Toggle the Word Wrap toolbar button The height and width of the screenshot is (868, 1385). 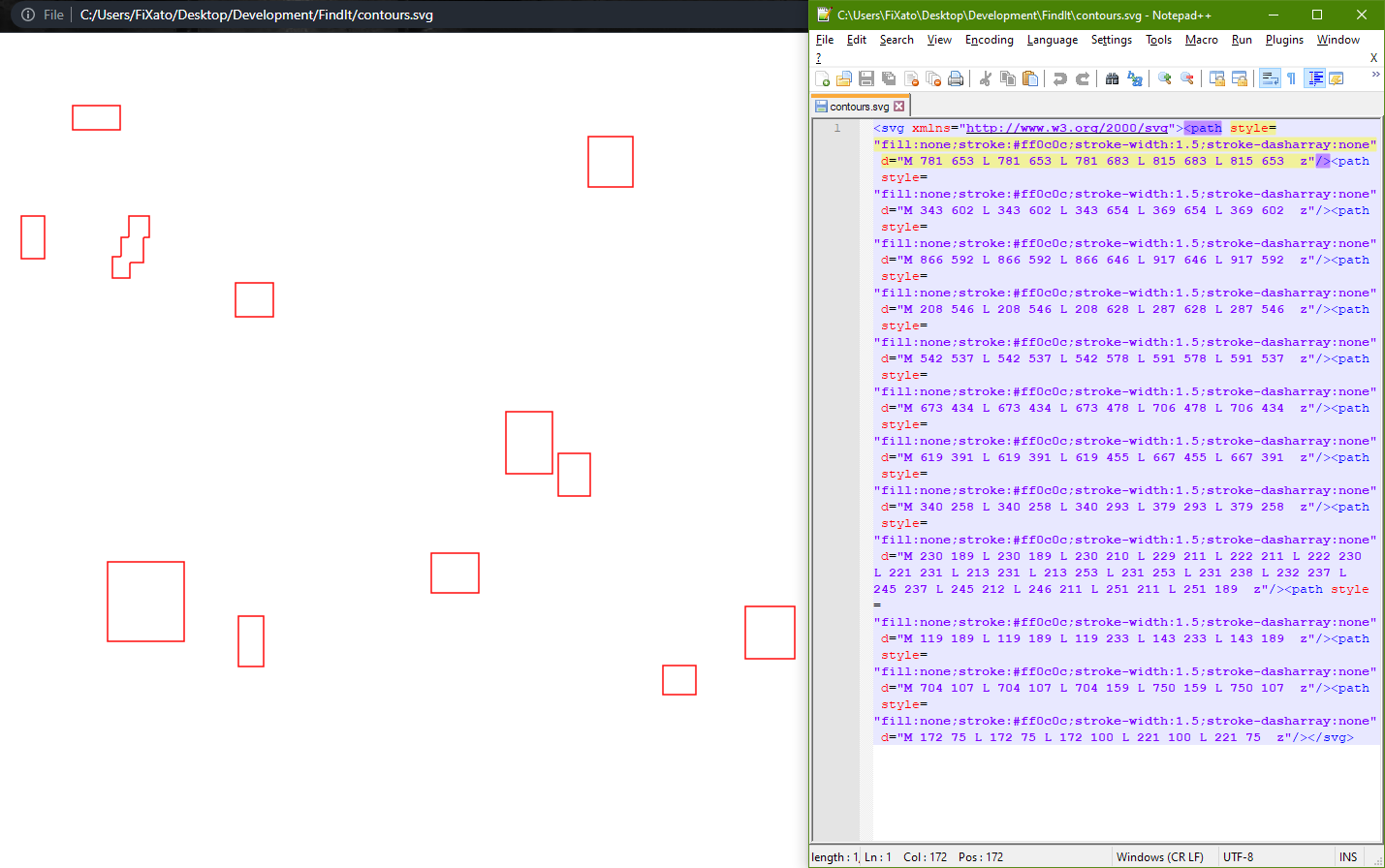pyautogui.click(x=1270, y=79)
